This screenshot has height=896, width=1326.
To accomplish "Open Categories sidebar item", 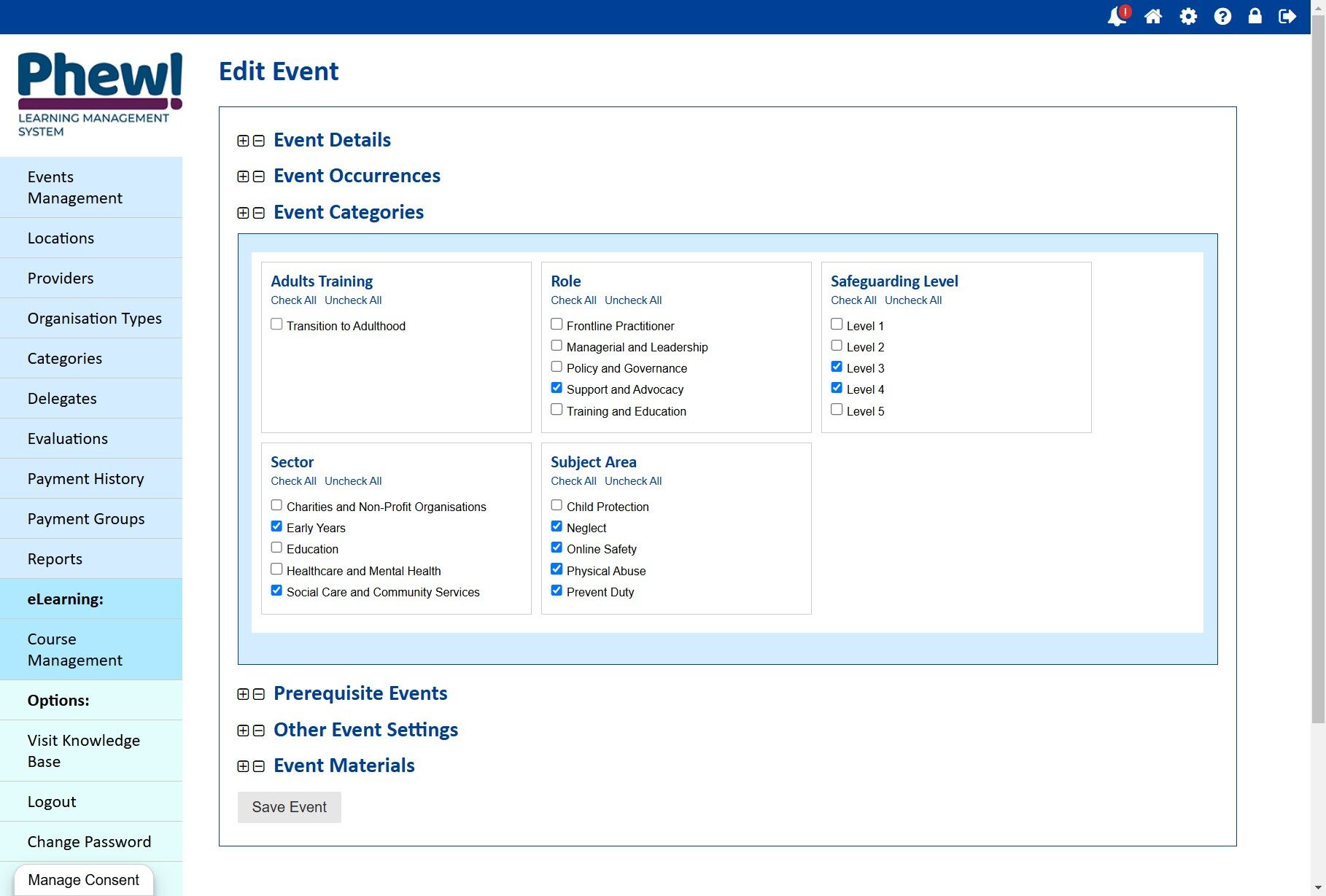I will [x=91, y=359].
